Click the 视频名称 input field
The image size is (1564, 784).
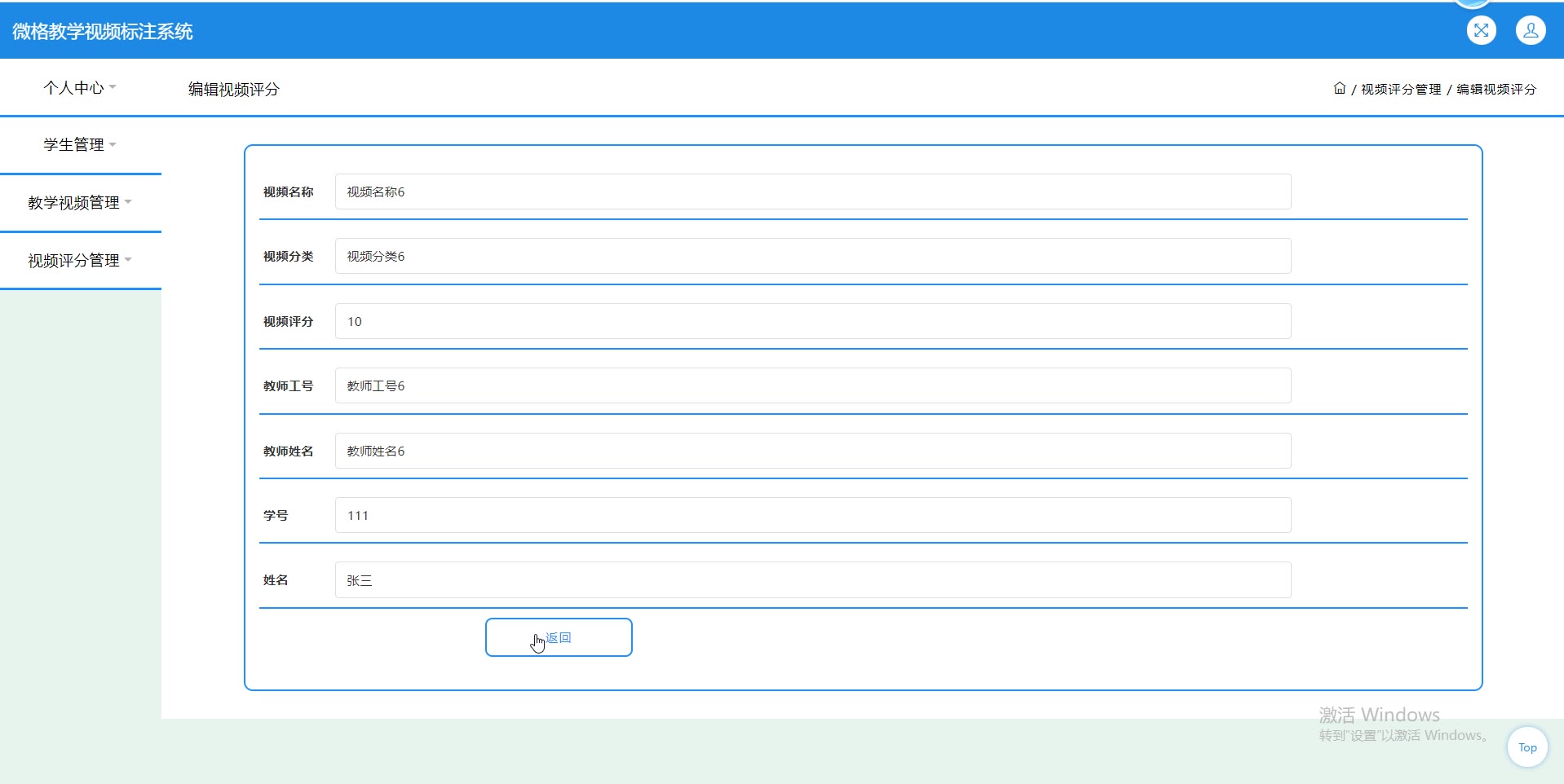coord(813,192)
